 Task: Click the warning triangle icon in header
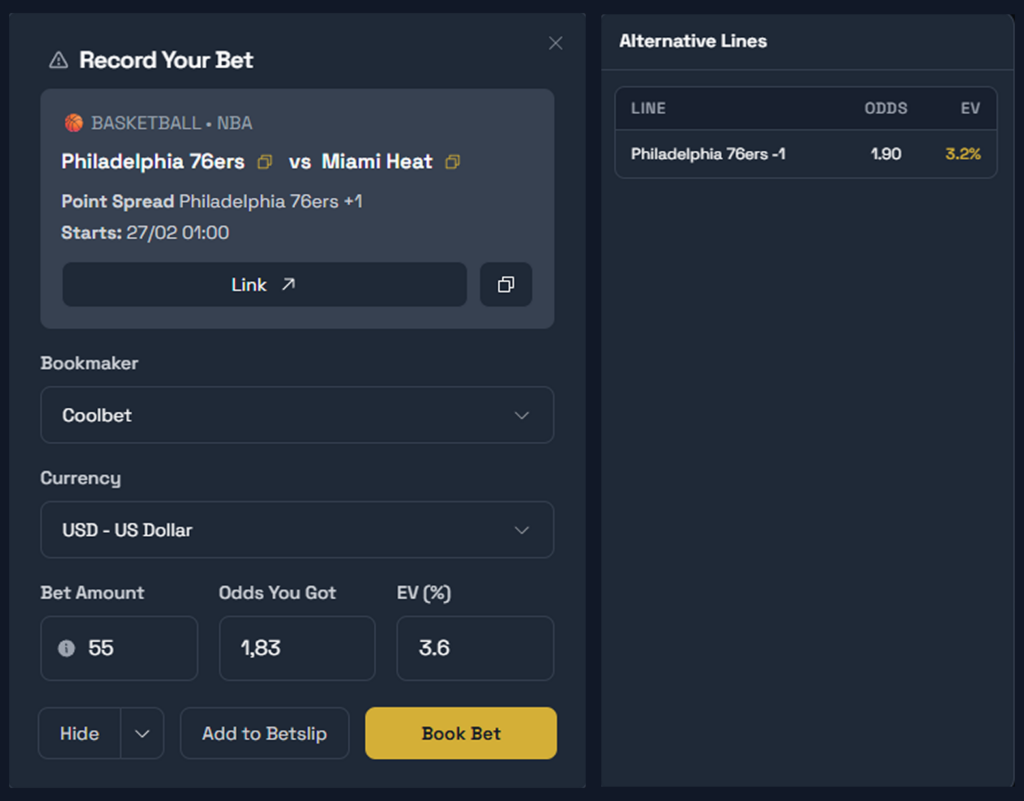click(x=59, y=60)
